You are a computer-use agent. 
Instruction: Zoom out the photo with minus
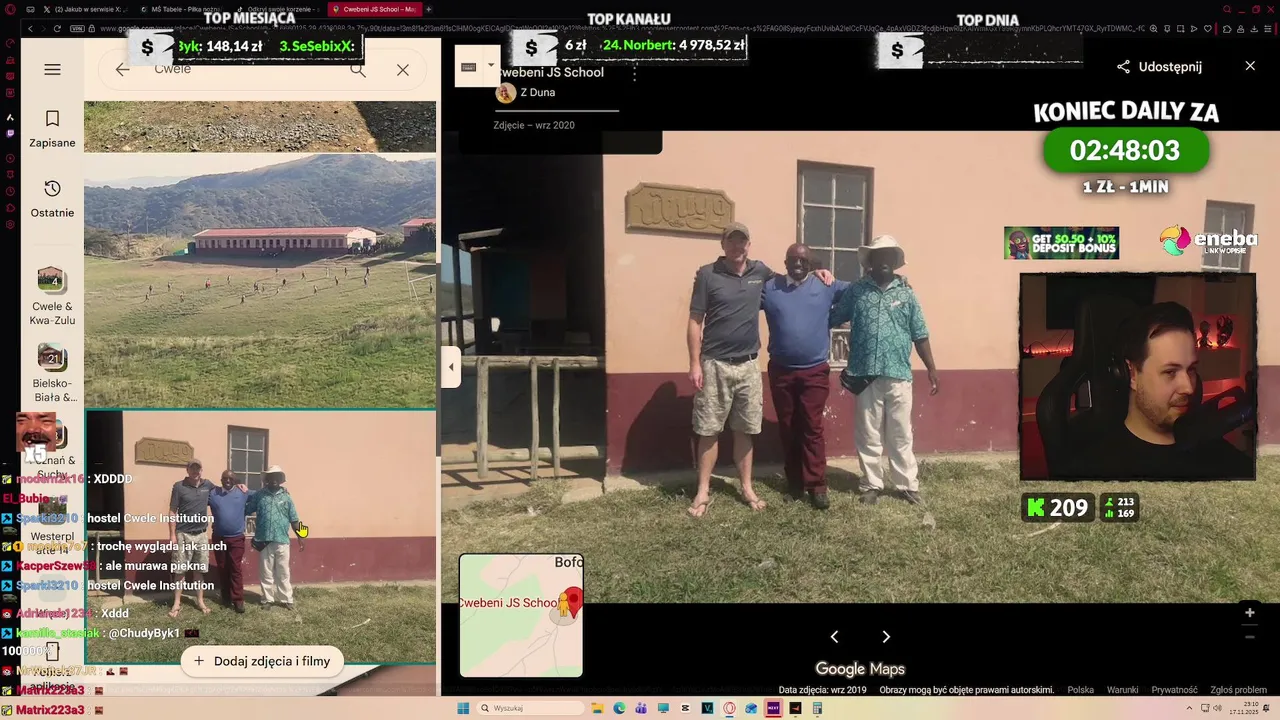tap(1250, 637)
